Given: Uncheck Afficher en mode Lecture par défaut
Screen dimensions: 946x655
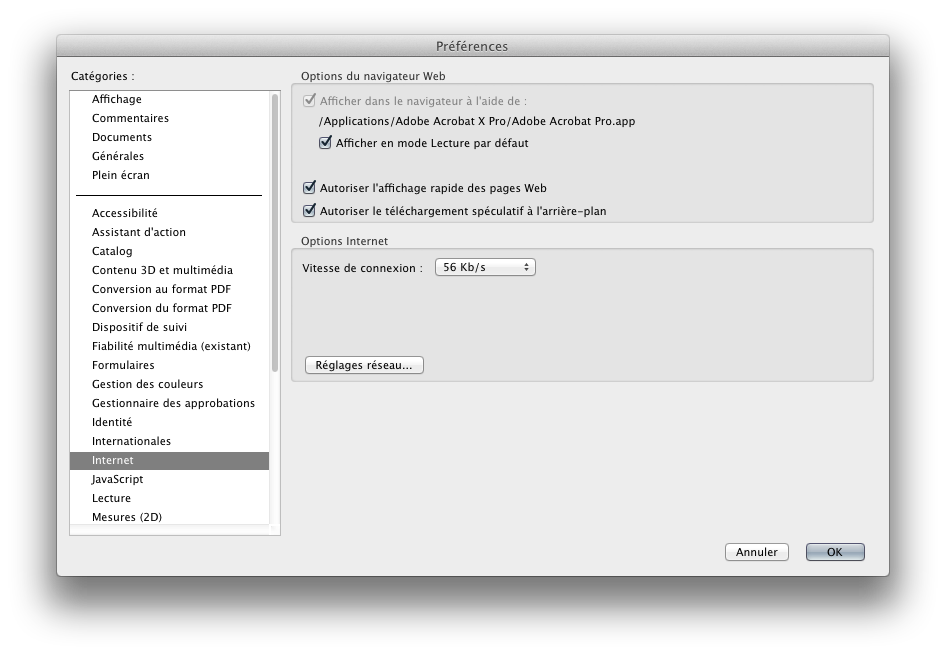Looking at the screenshot, I should coord(325,142).
